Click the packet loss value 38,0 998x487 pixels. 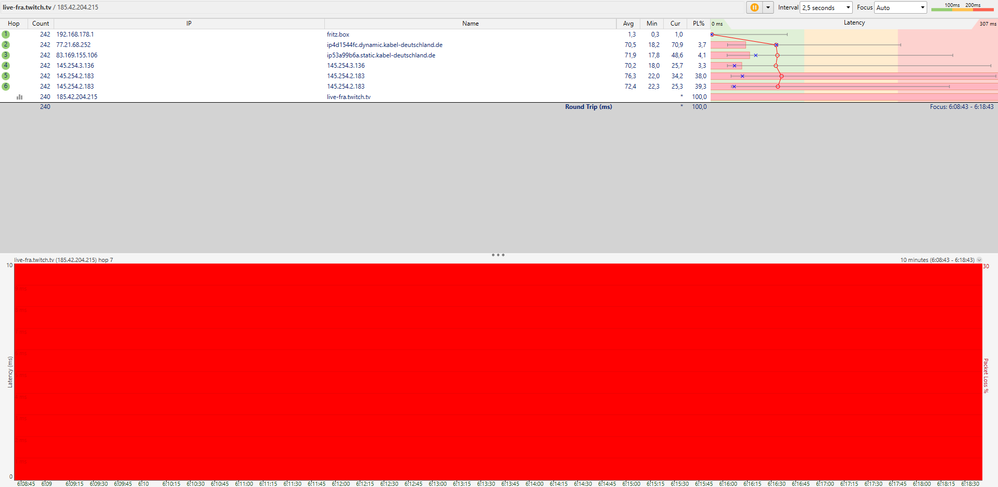[x=700, y=76]
